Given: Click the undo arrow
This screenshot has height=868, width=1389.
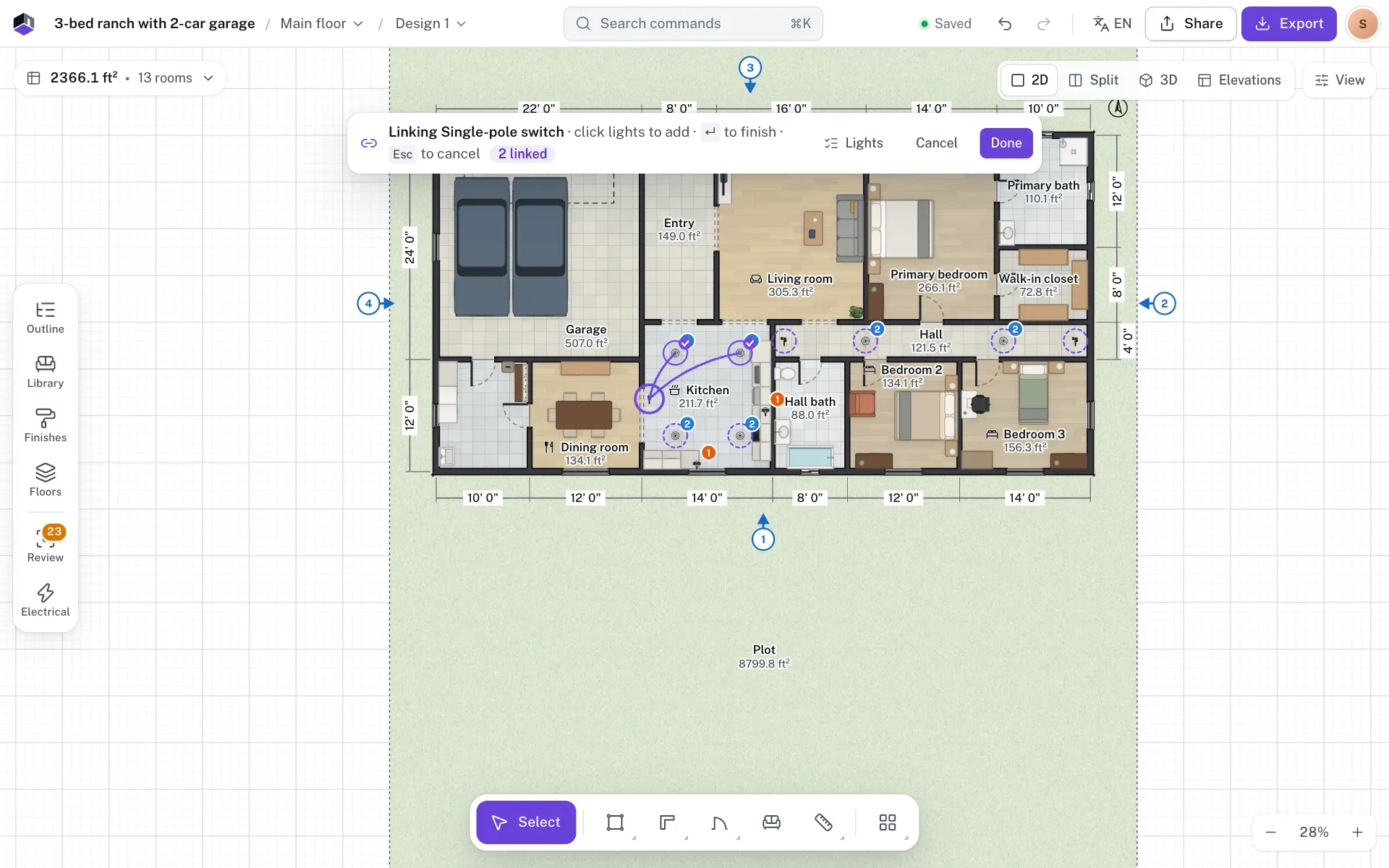Looking at the screenshot, I should (1005, 24).
